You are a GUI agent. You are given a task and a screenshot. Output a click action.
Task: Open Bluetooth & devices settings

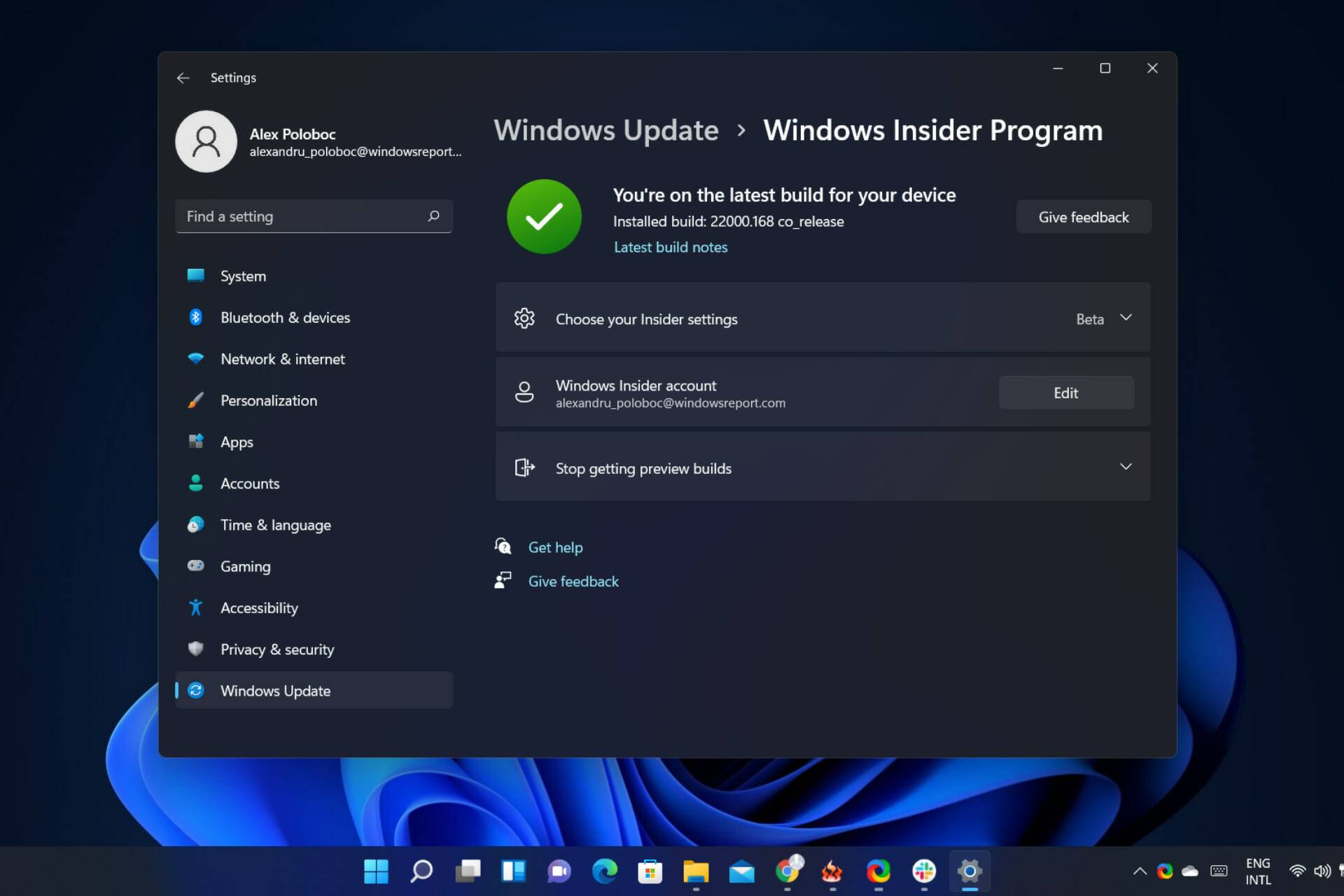coord(285,317)
